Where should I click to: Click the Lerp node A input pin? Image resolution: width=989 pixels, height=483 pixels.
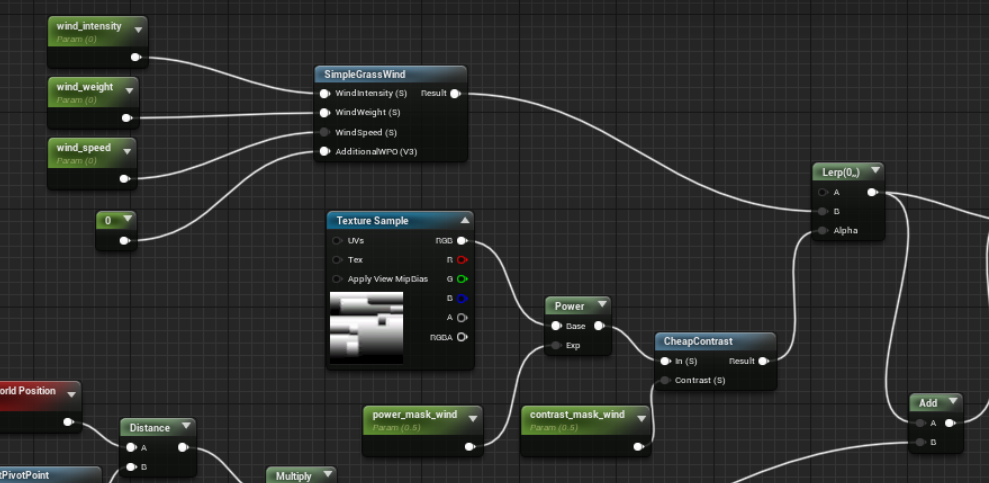pyautogui.click(x=823, y=192)
